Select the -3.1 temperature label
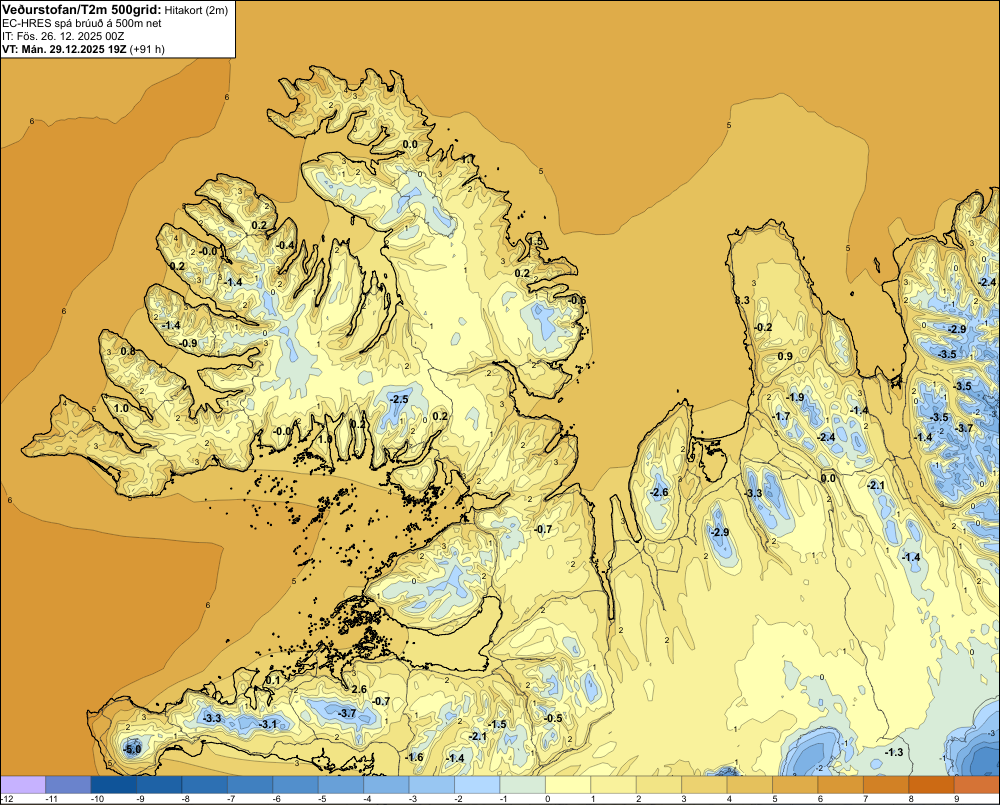Image resolution: width=1000 pixels, height=805 pixels. [x=268, y=724]
